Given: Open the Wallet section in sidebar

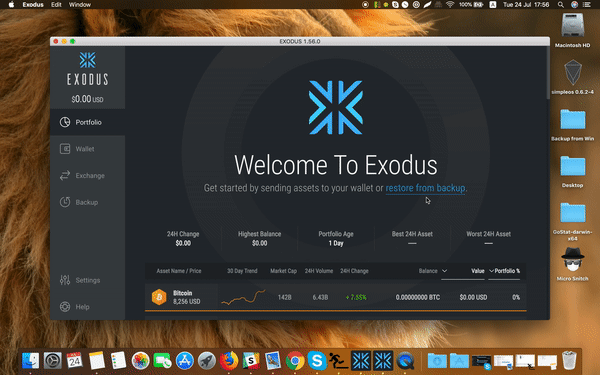Looking at the screenshot, I should click(x=87, y=149).
